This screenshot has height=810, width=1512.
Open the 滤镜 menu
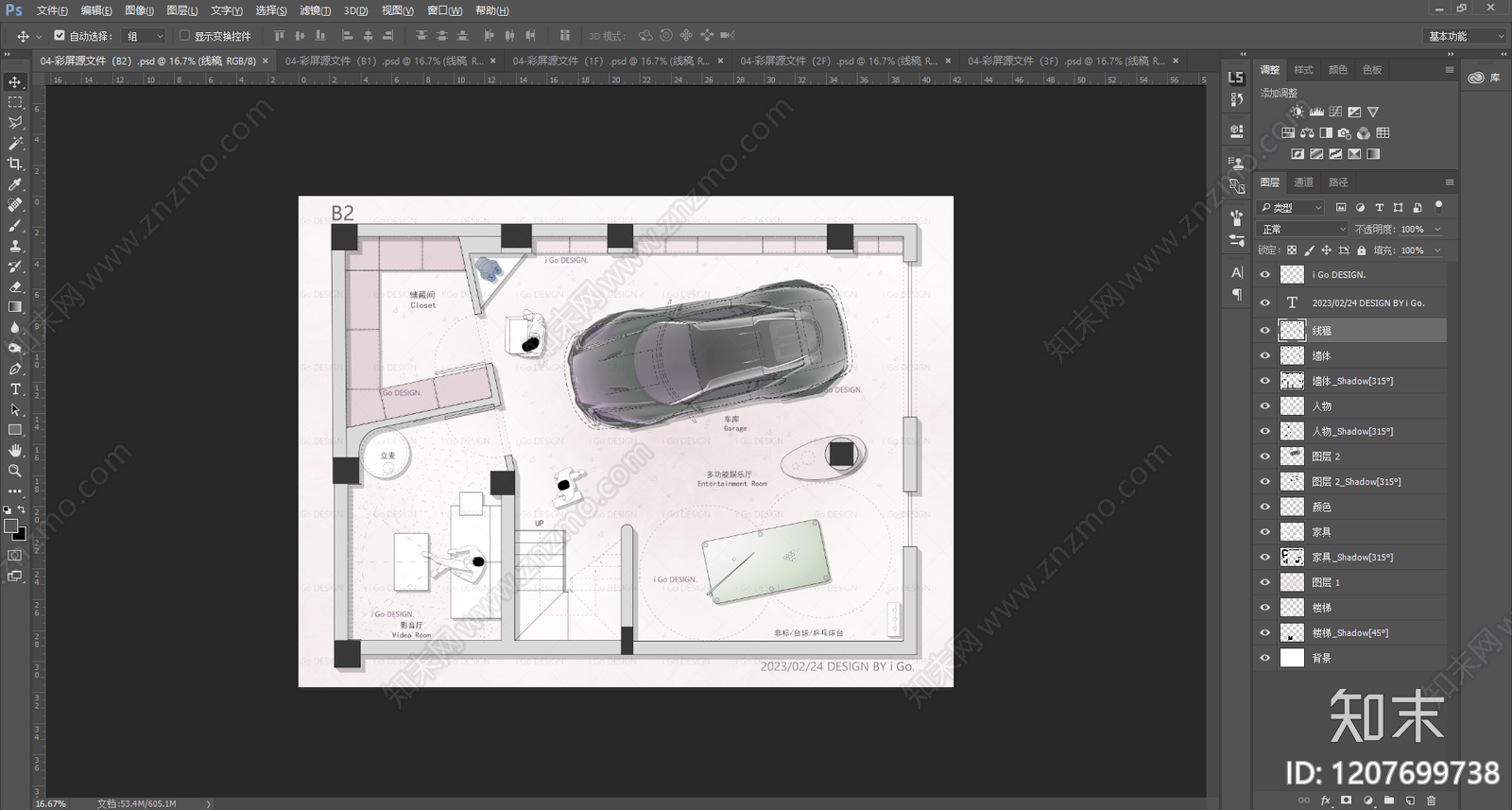315,10
